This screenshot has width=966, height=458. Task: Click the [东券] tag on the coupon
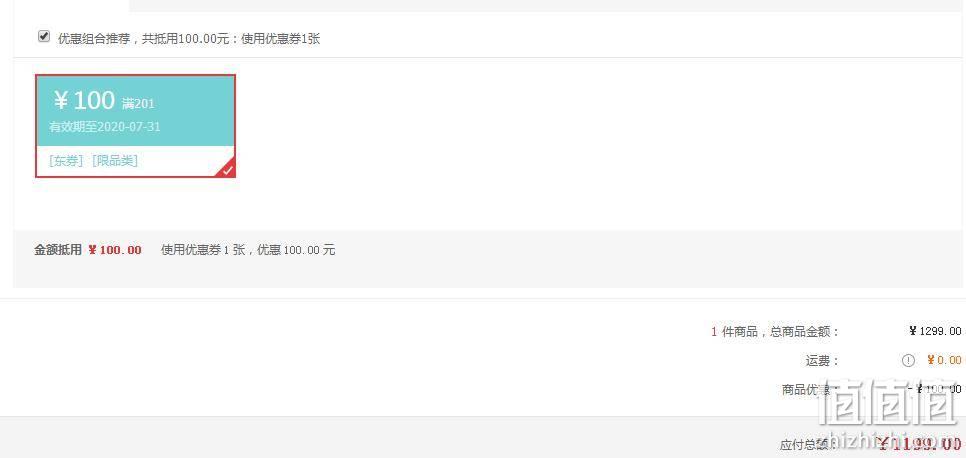pyautogui.click(x=66, y=161)
